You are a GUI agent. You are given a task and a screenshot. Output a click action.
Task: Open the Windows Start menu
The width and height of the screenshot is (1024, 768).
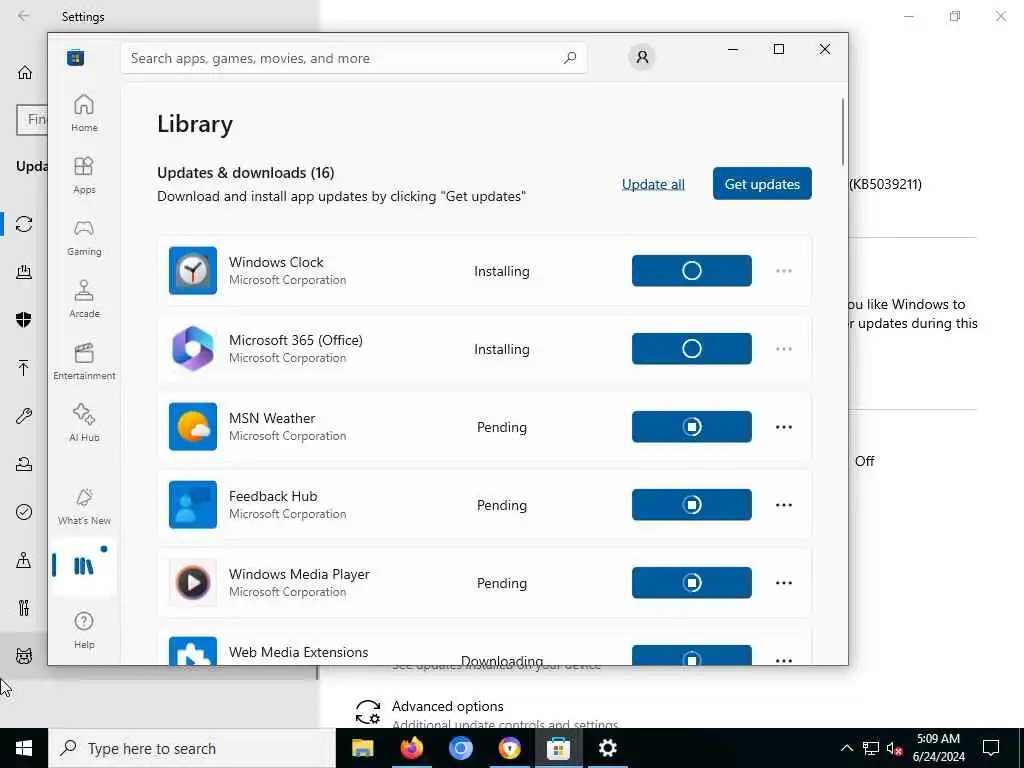pos(24,748)
